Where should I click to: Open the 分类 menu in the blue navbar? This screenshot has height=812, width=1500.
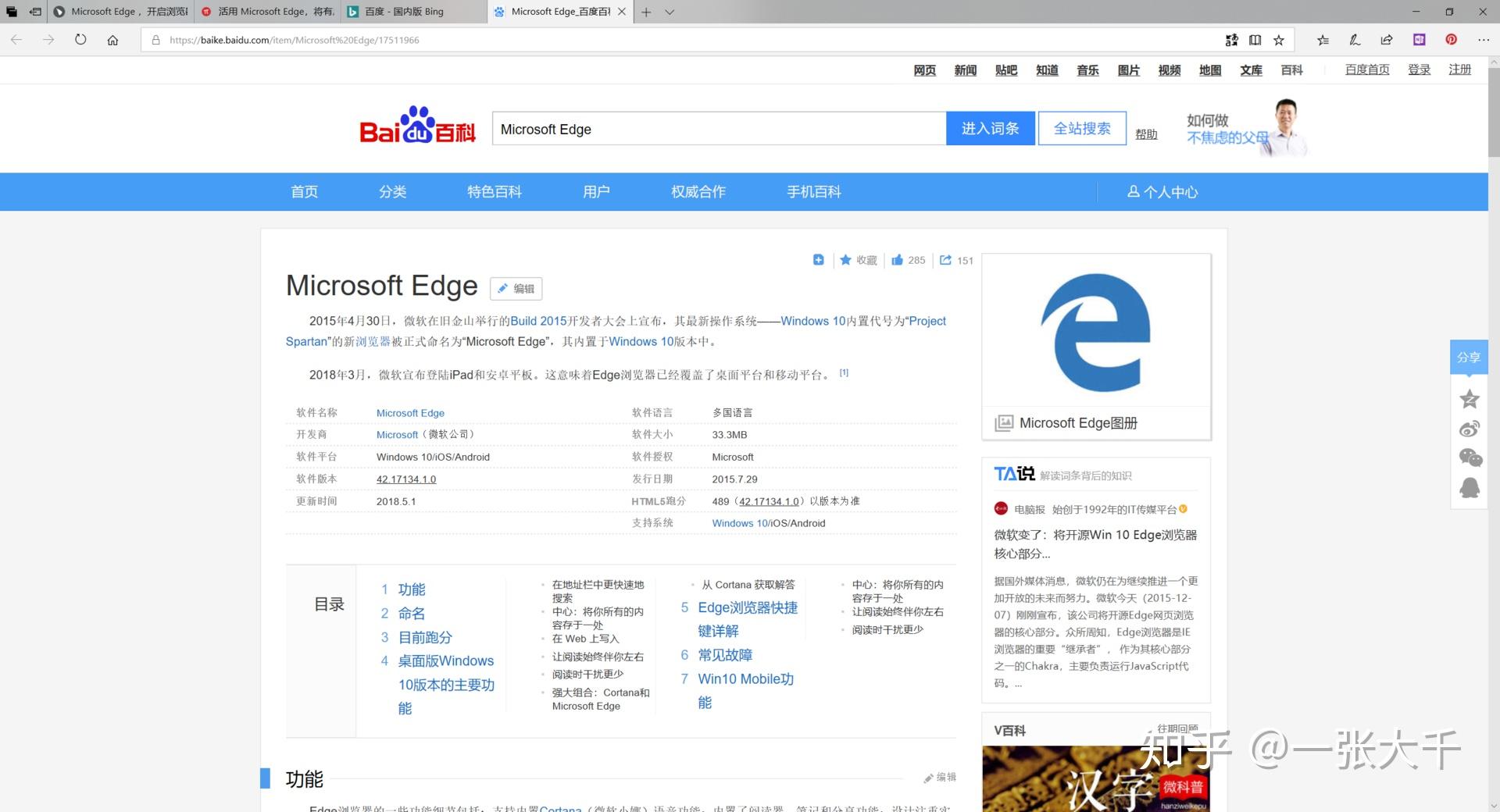coord(392,192)
